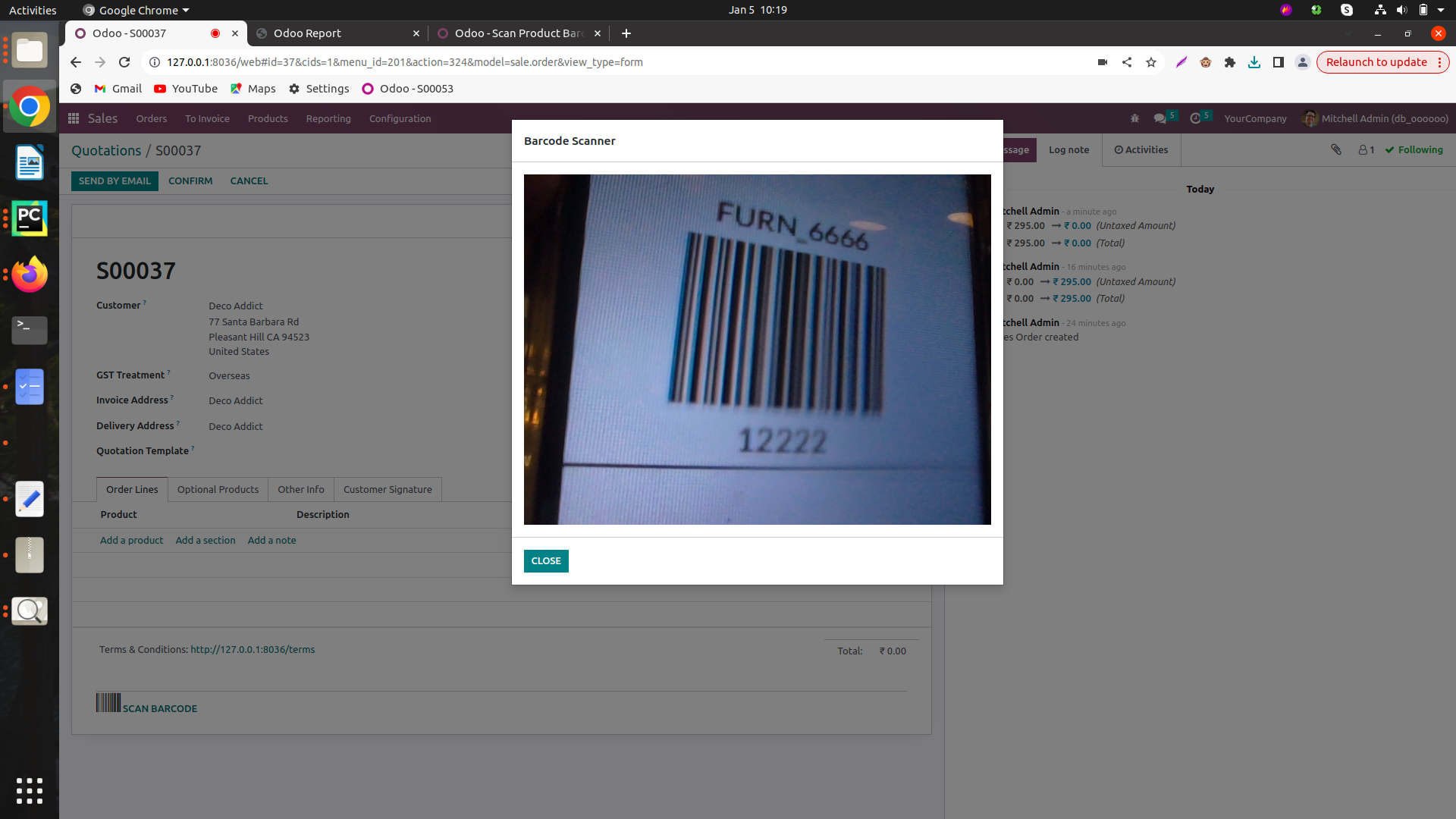
Task: Go back to Quotations breadcrumb
Action: (106, 151)
